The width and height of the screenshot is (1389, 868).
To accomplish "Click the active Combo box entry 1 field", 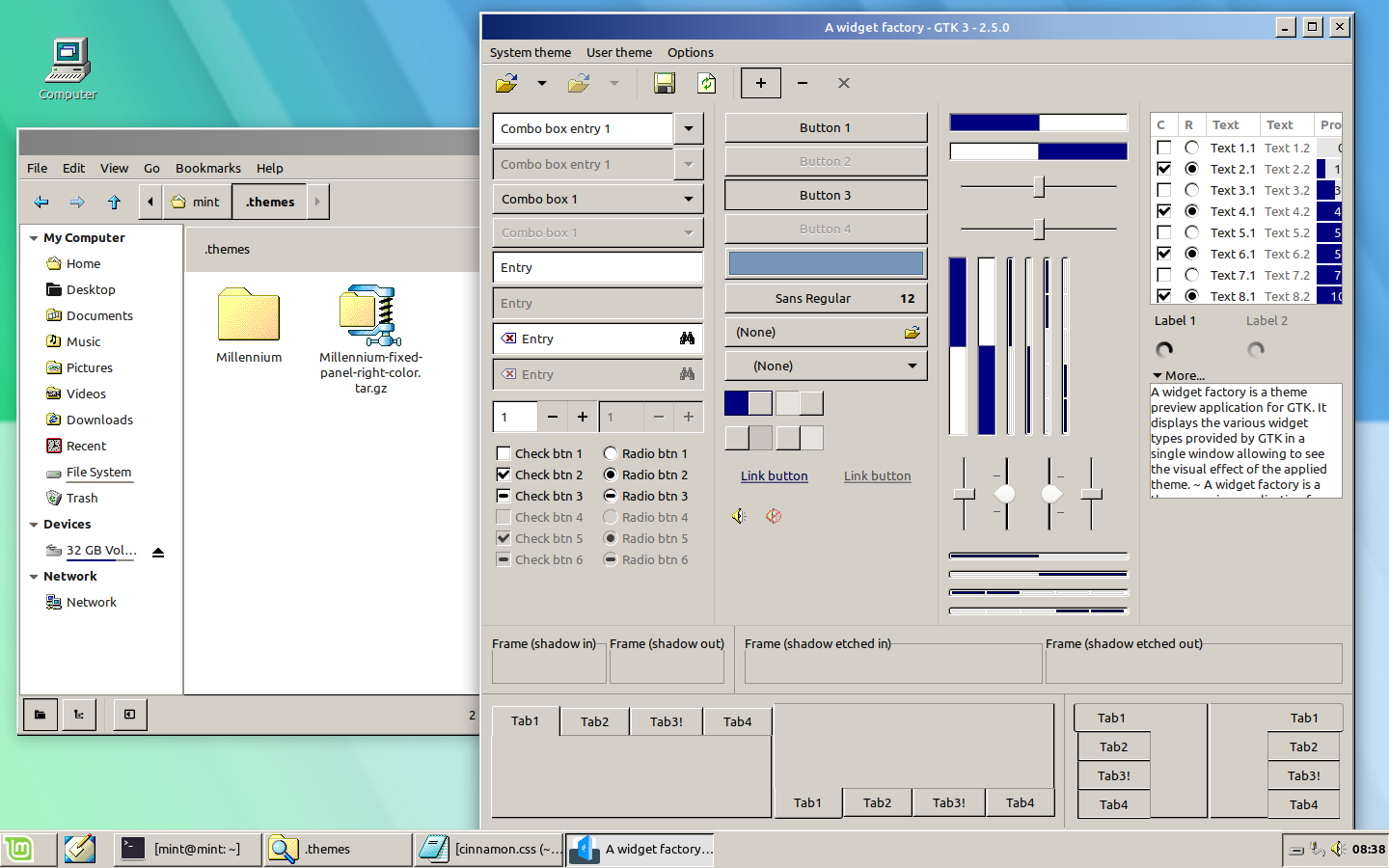I will coord(583,128).
